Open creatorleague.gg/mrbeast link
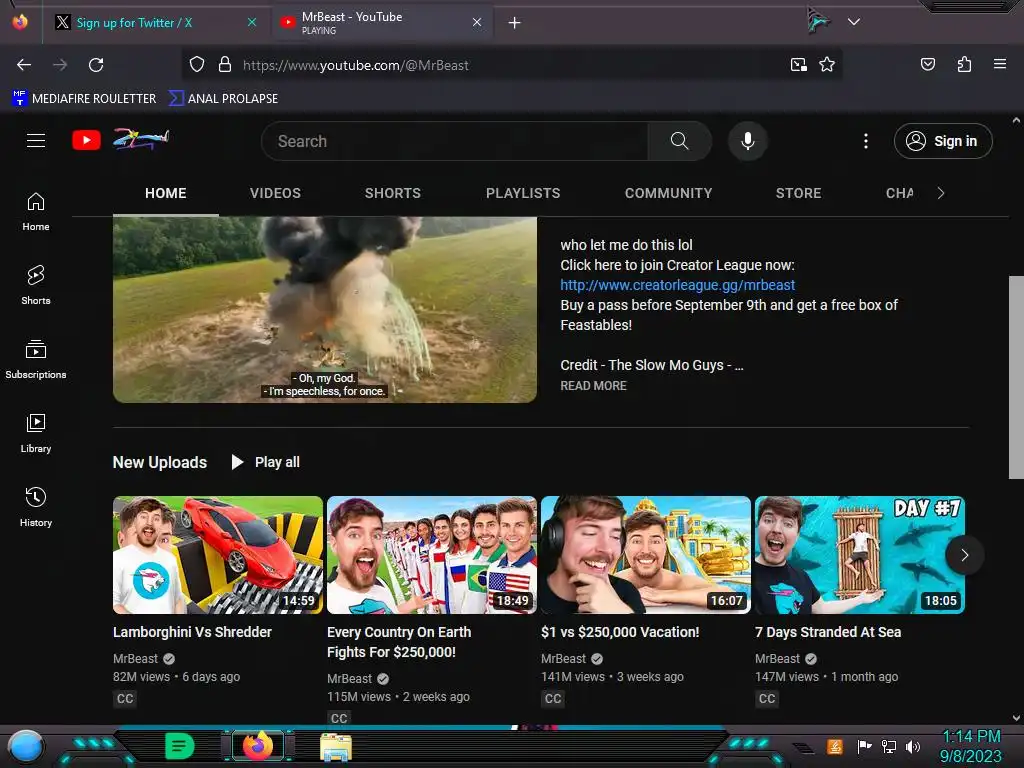The width and height of the screenshot is (1024, 768). 677,285
